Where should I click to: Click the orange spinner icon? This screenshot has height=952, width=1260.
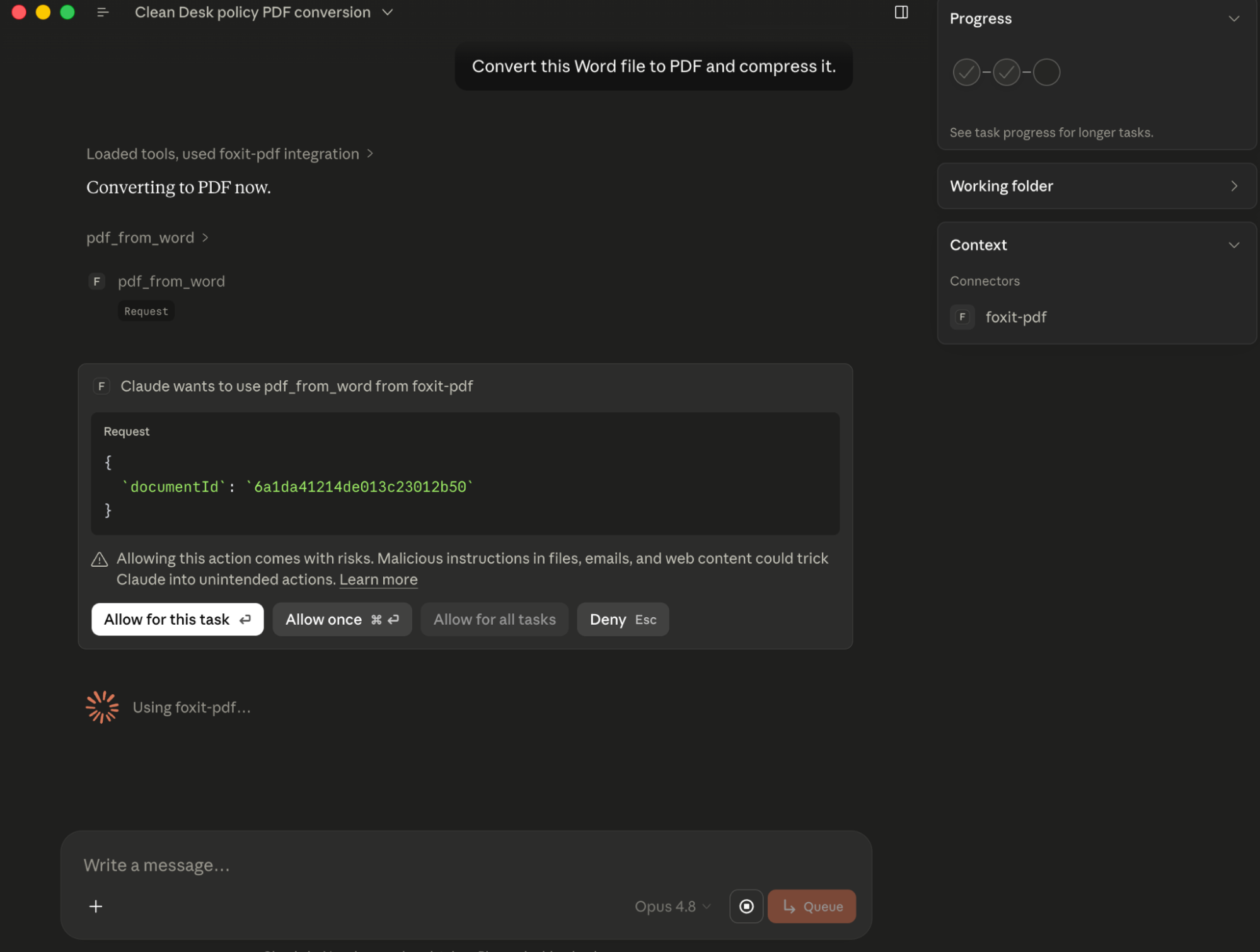pyautogui.click(x=102, y=707)
